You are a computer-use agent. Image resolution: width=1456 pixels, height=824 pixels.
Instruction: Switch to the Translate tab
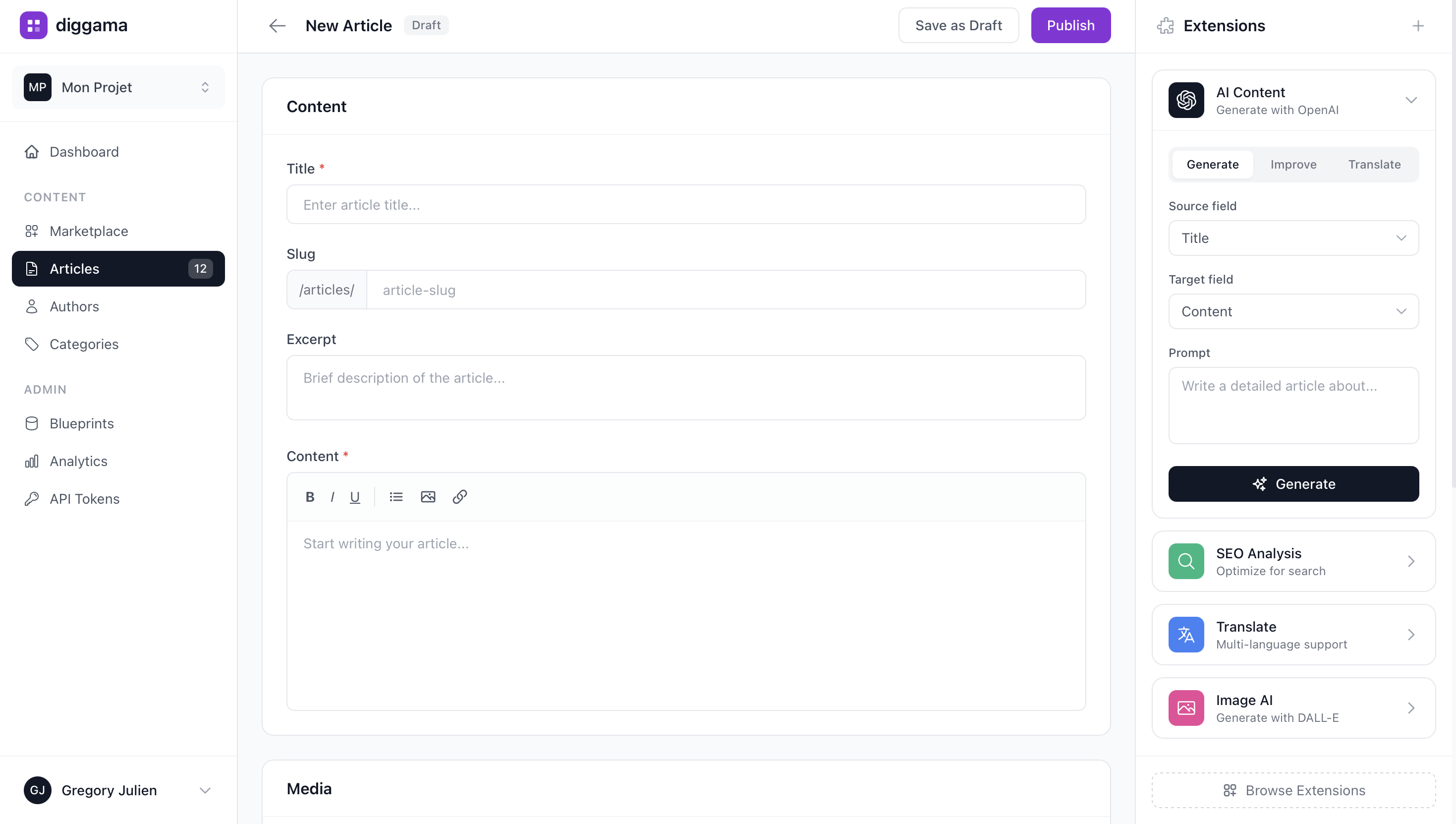1375,164
